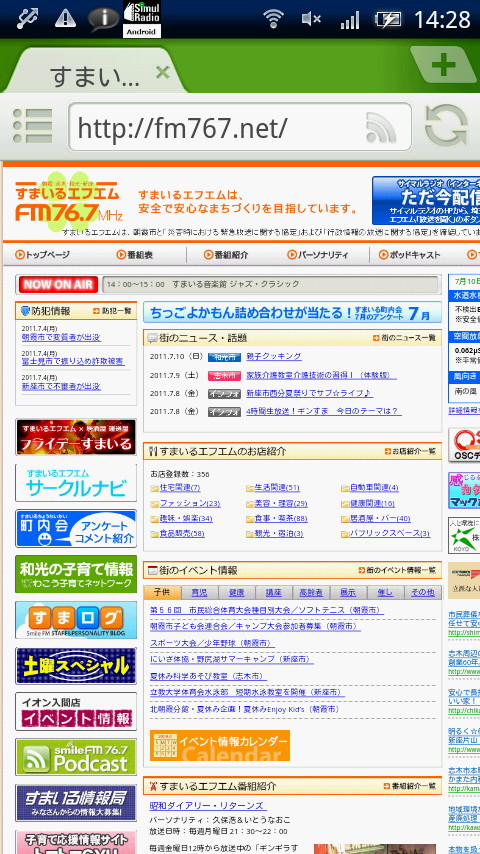Screen dimensions: 480x854
Task: Reload the page with refresh icon
Action: coord(446,127)
